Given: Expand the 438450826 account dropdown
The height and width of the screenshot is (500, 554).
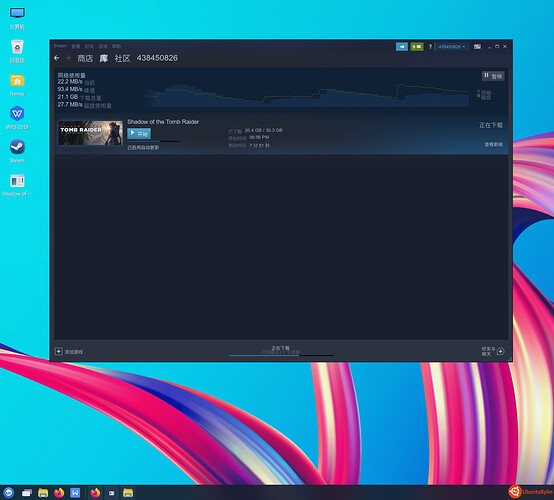Looking at the screenshot, I should coord(452,47).
